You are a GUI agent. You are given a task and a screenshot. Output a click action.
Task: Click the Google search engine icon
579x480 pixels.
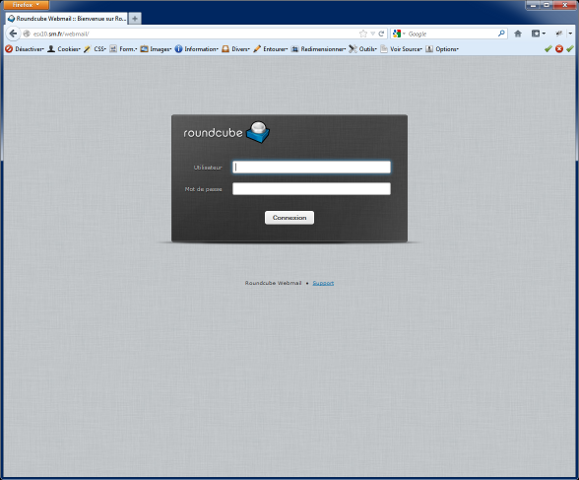[x=397, y=34]
